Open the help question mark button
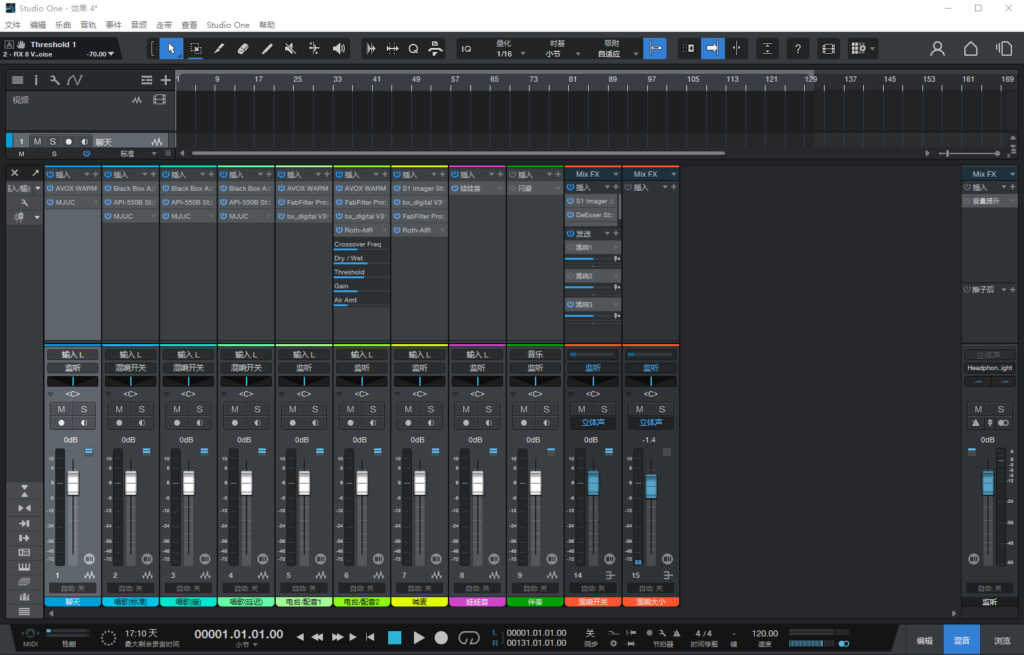 point(797,48)
